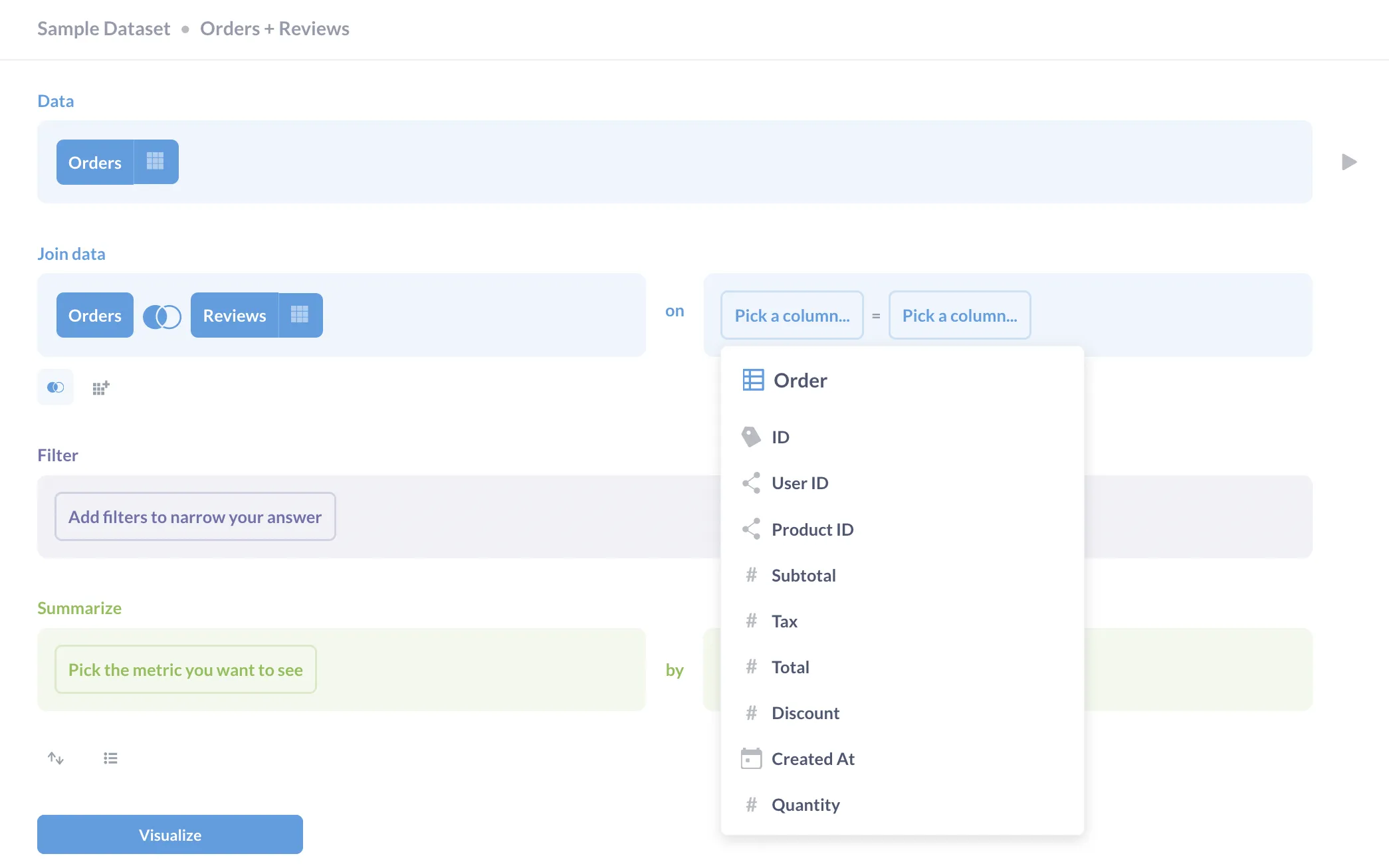Click Pick the metric you want to see
This screenshot has height=868, width=1389.
tap(185, 670)
